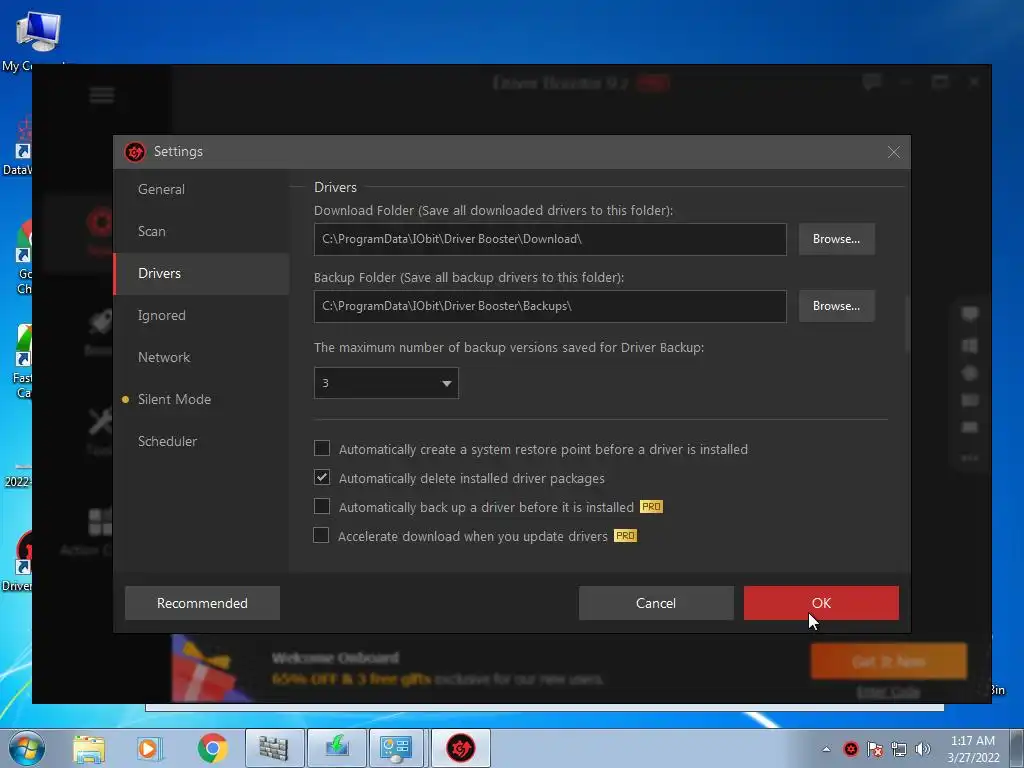Show hidden system tray icons

click(x=826, y=749)
